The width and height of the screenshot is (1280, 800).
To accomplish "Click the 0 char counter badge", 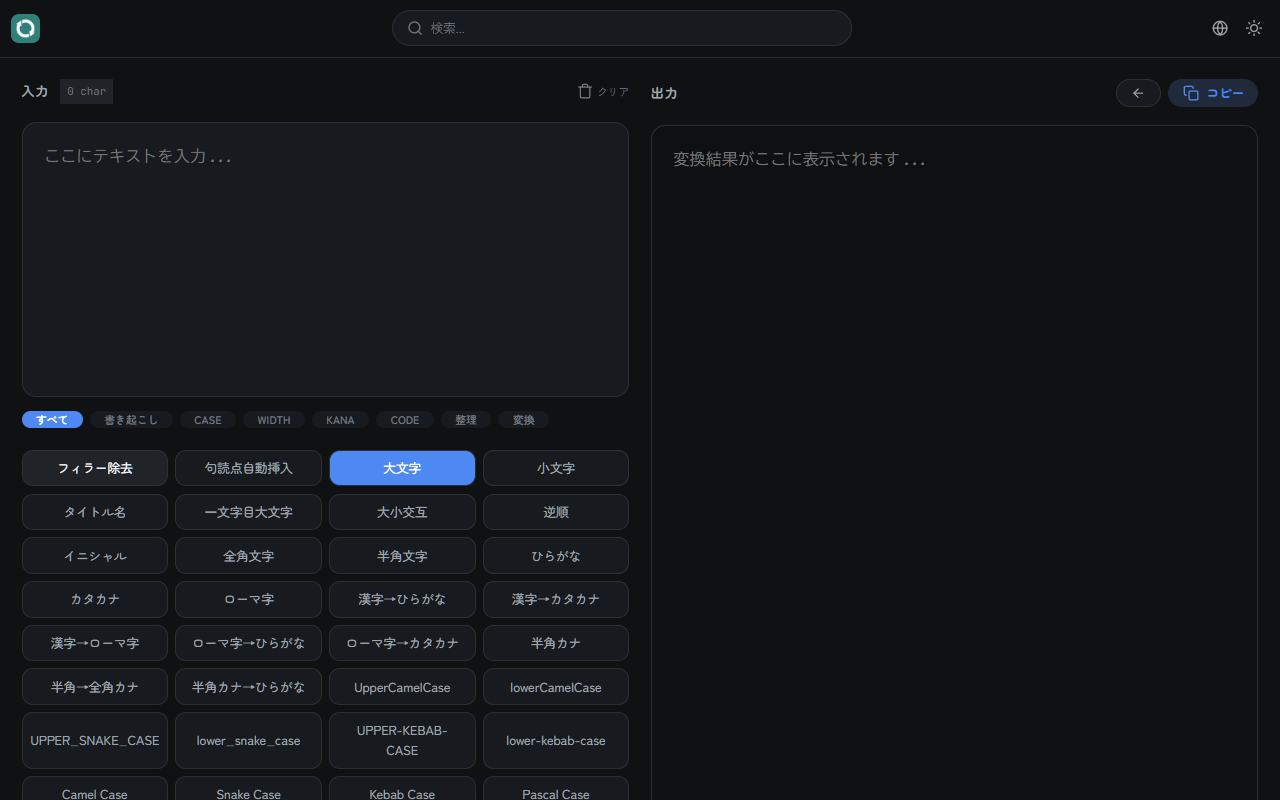I will click(86, 91).
